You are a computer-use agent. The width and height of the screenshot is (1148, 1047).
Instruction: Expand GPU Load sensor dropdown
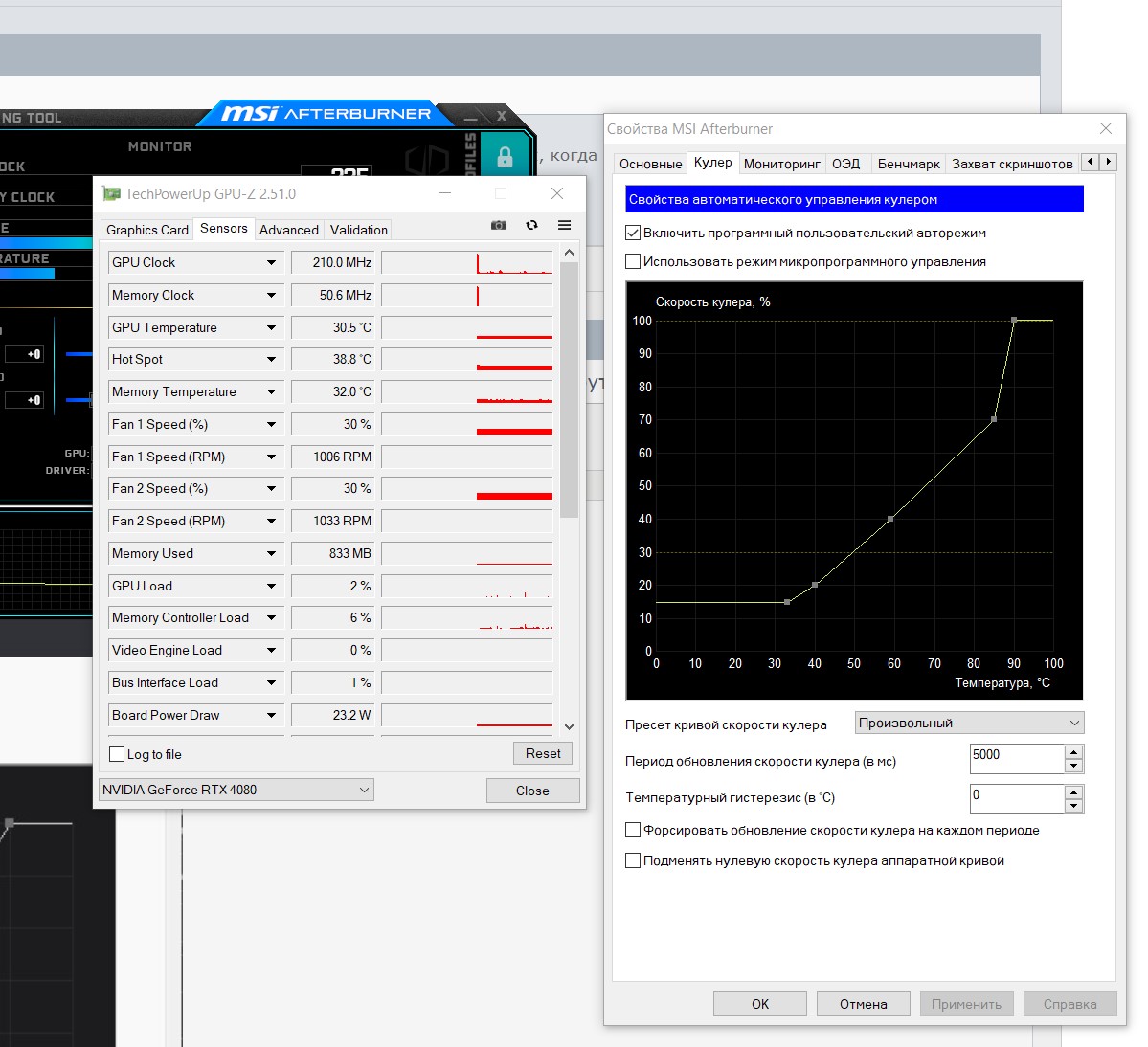pyautogui.click(x=272, y=586)
